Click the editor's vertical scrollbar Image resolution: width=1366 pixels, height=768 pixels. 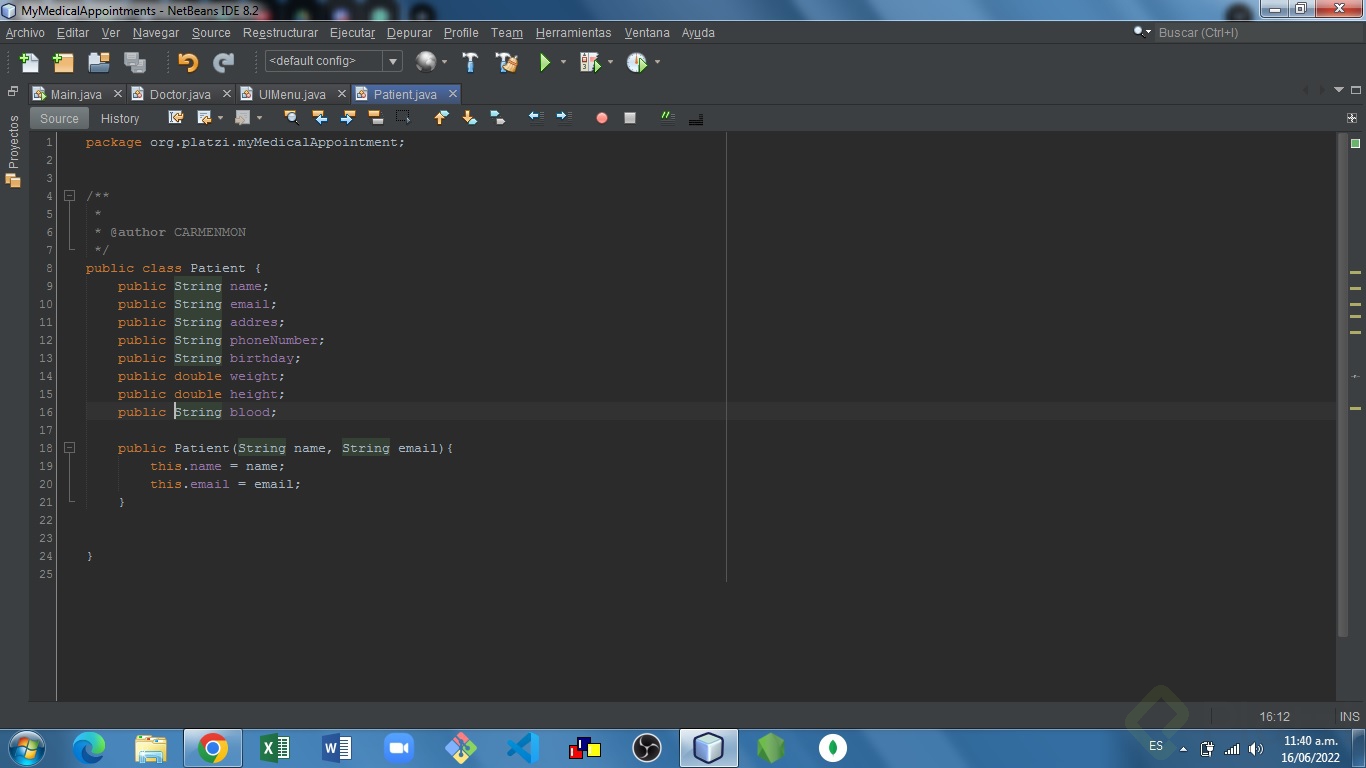[1343, 385]
